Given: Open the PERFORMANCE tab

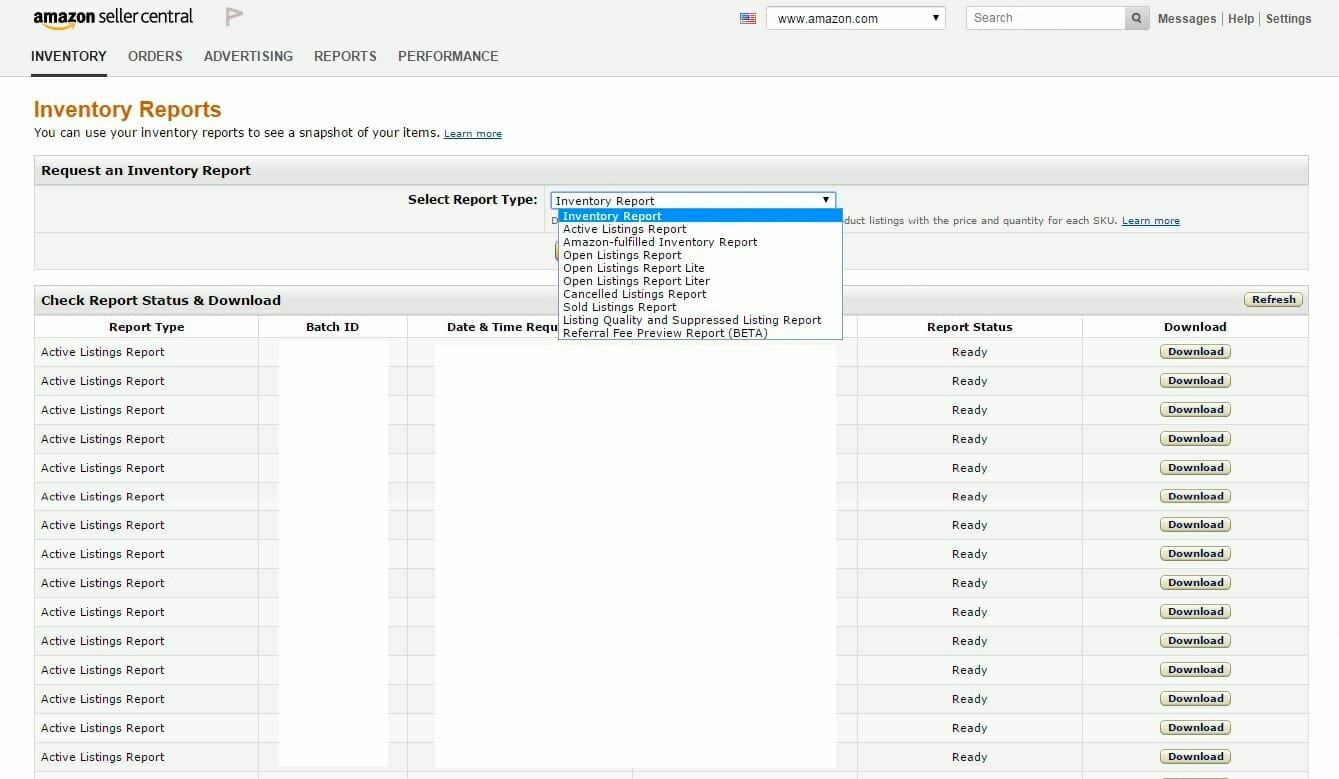Looking at the screenshot, I should tap(448, 56).
